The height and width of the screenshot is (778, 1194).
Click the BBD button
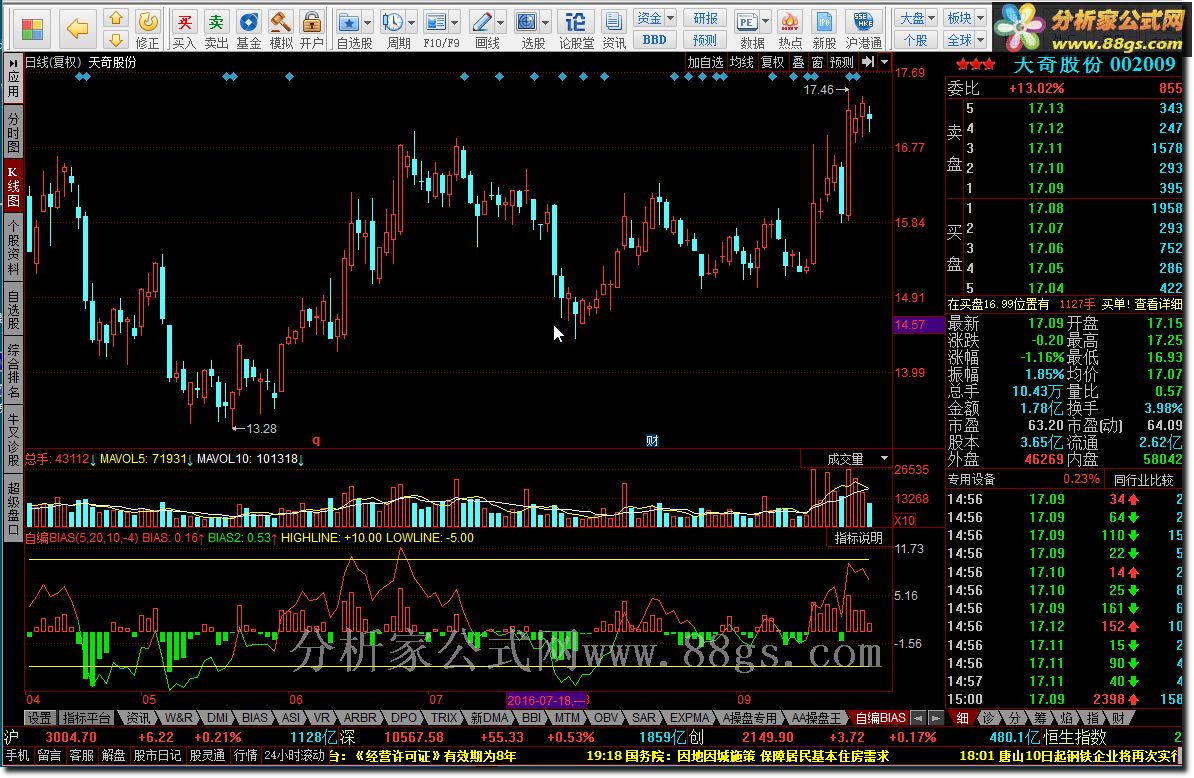[x=655, y=40]
